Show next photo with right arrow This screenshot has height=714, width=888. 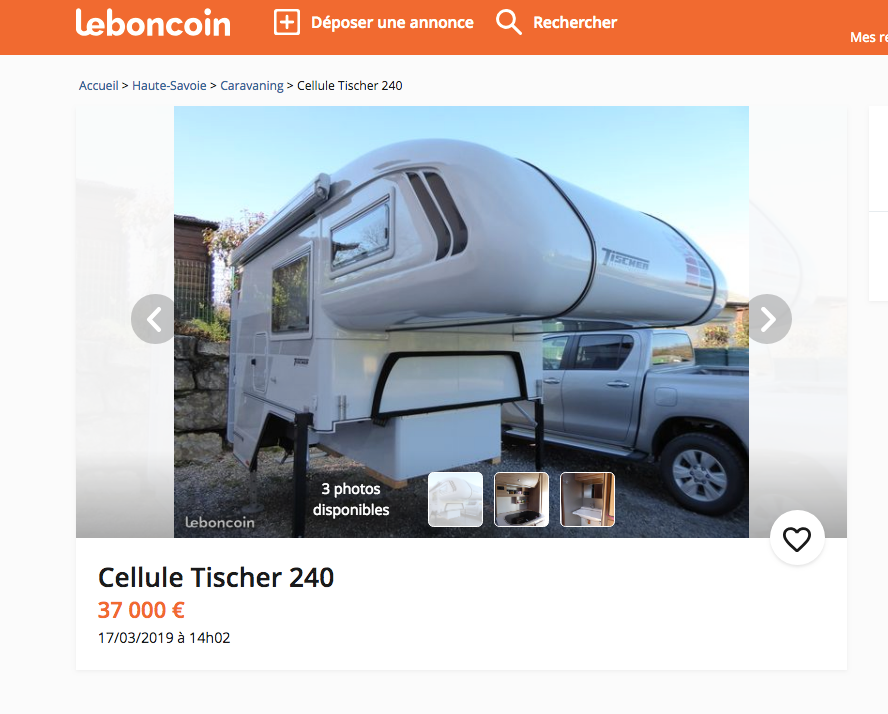(x=767, y=319)
